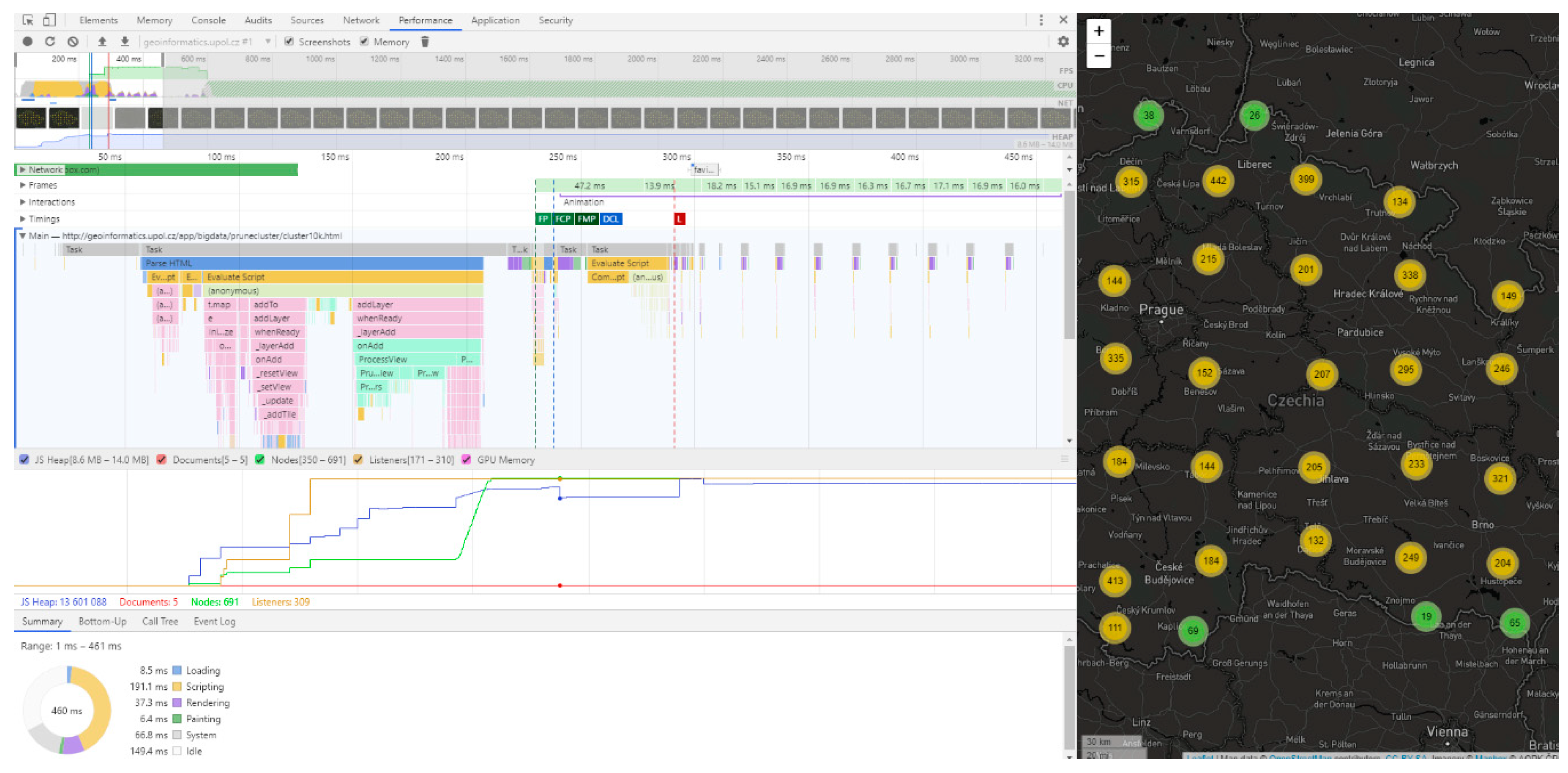Image resolution: width=1568 pixels, height=773 pixels.
Task: Click the purple Rendering legend swatch
Action: 177,703
